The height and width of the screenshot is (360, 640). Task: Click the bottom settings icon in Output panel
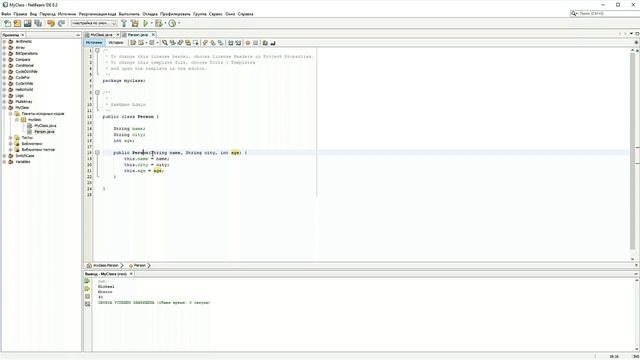pos(87,304)
